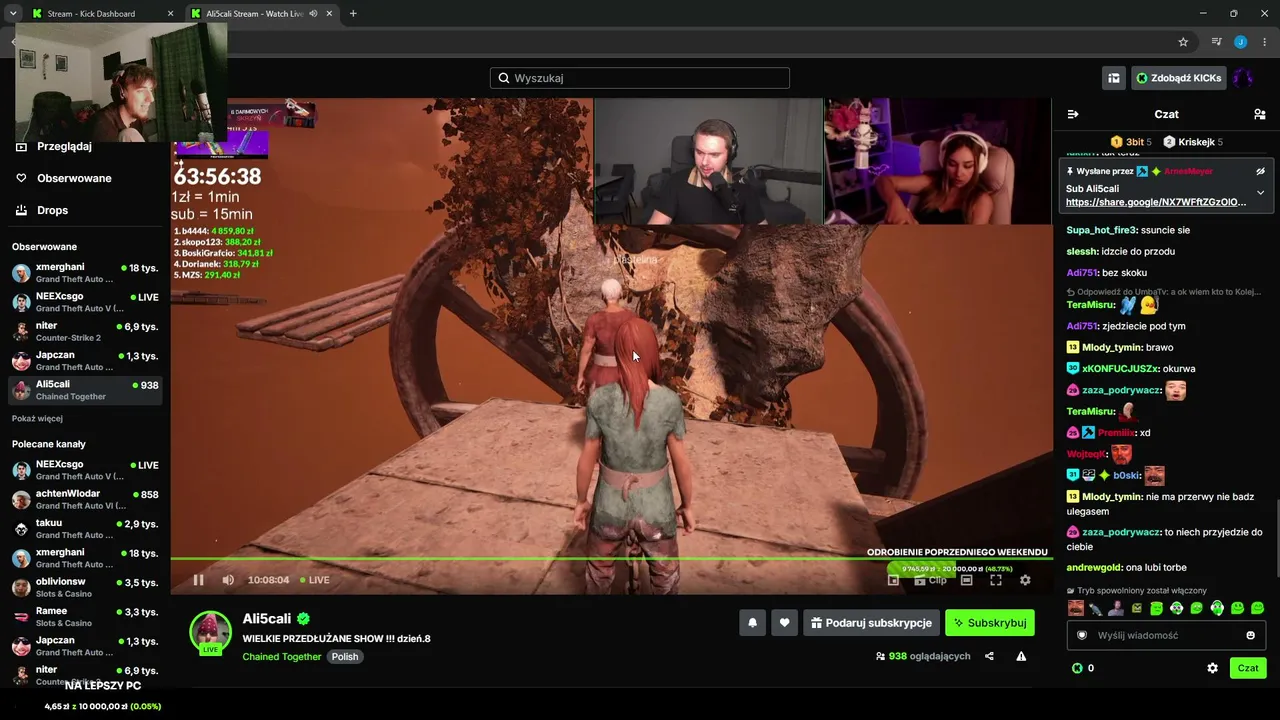Expand the pinned message chevron
The width and height of the screenshot is (1280, 720).
[1260, 192]
